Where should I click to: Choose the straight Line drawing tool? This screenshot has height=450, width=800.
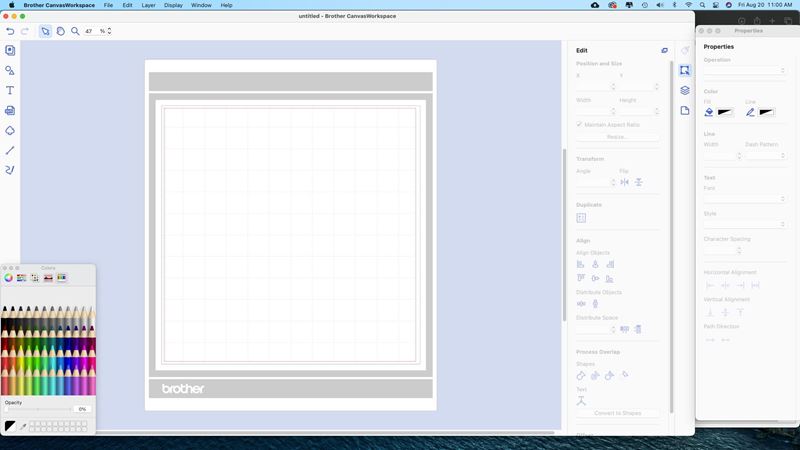click(x=10, y=150)
